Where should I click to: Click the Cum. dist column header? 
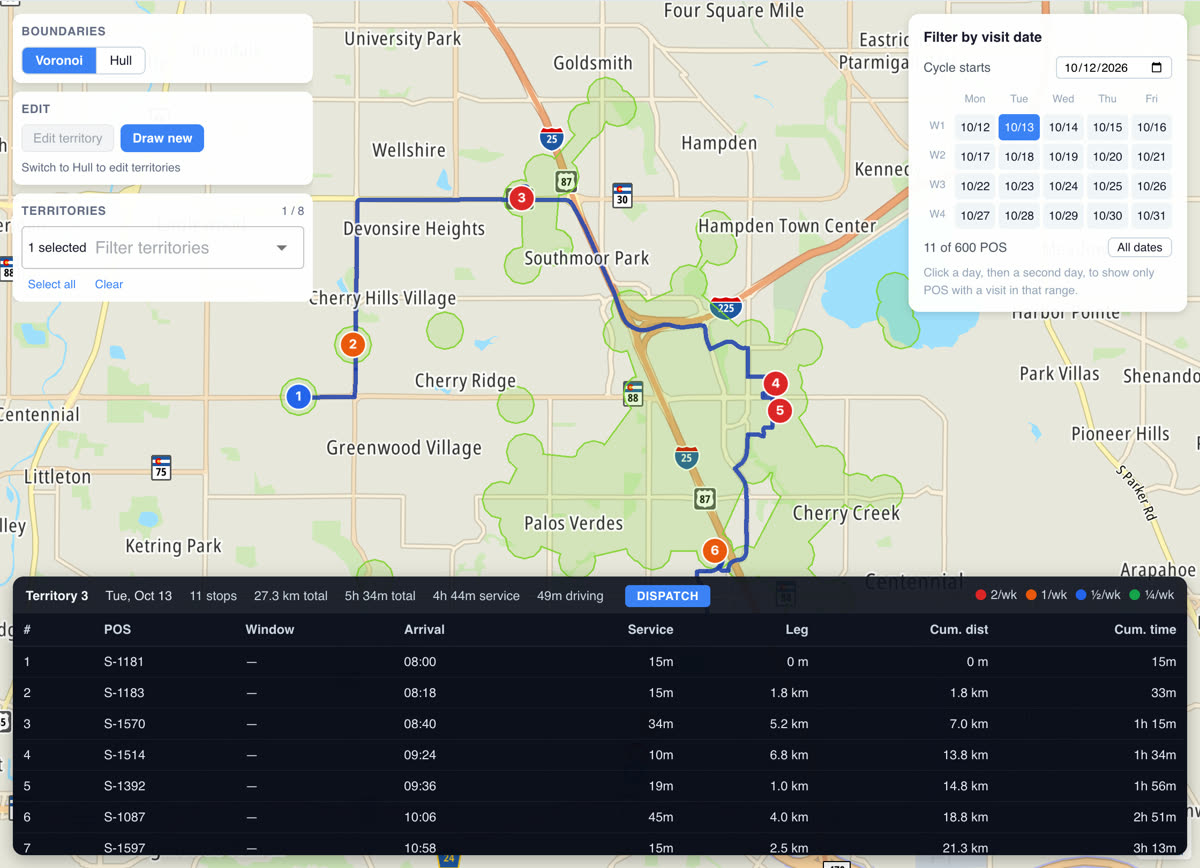point(961,629)
